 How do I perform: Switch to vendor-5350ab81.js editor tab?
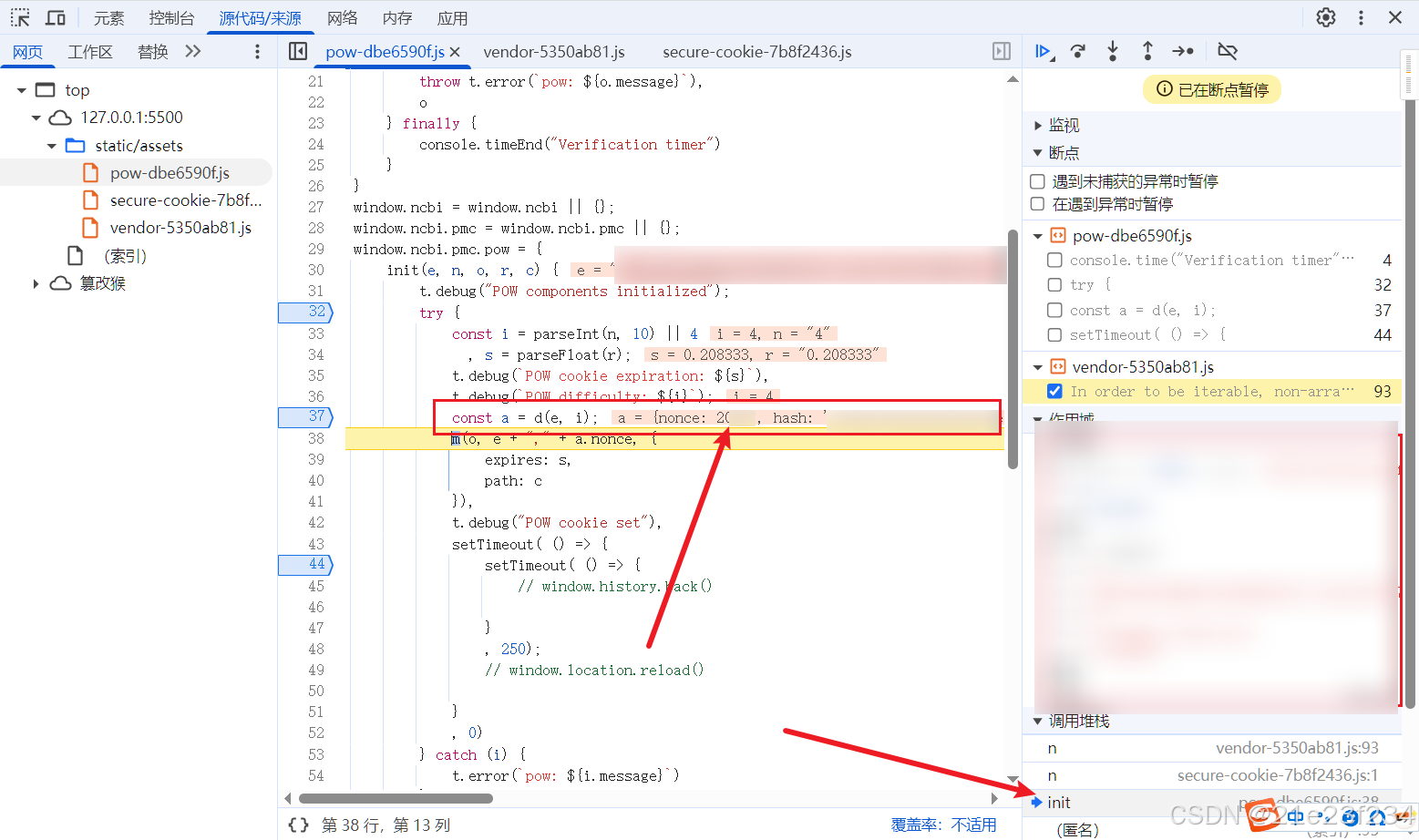554,52
